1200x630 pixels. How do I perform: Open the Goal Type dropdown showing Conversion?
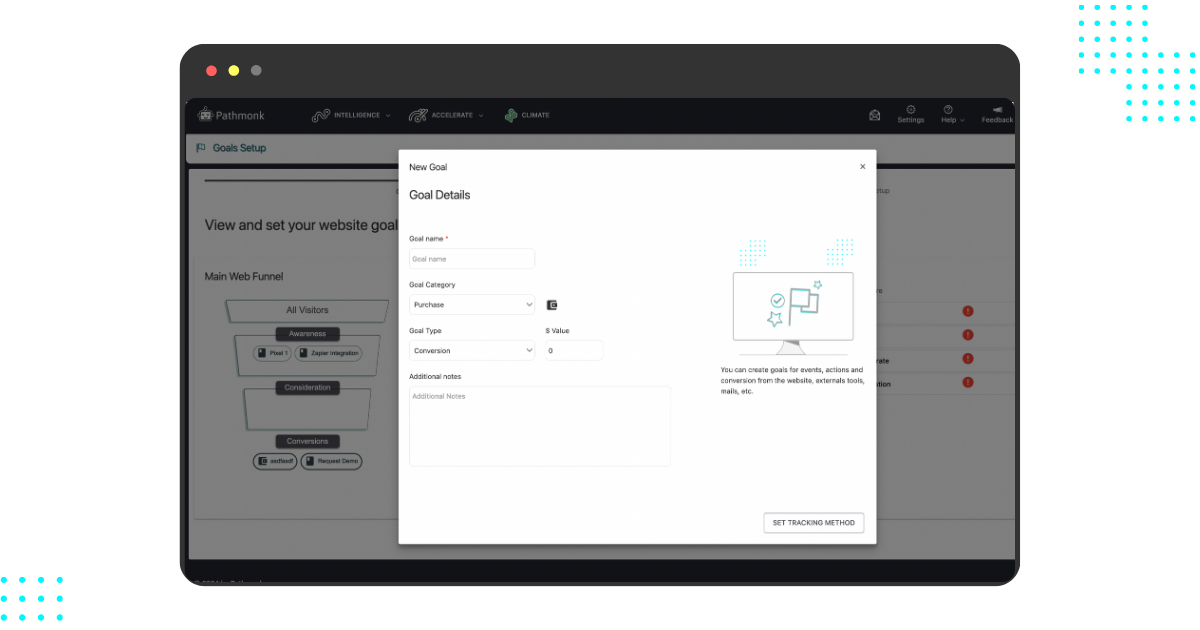(x=471, y=350)
